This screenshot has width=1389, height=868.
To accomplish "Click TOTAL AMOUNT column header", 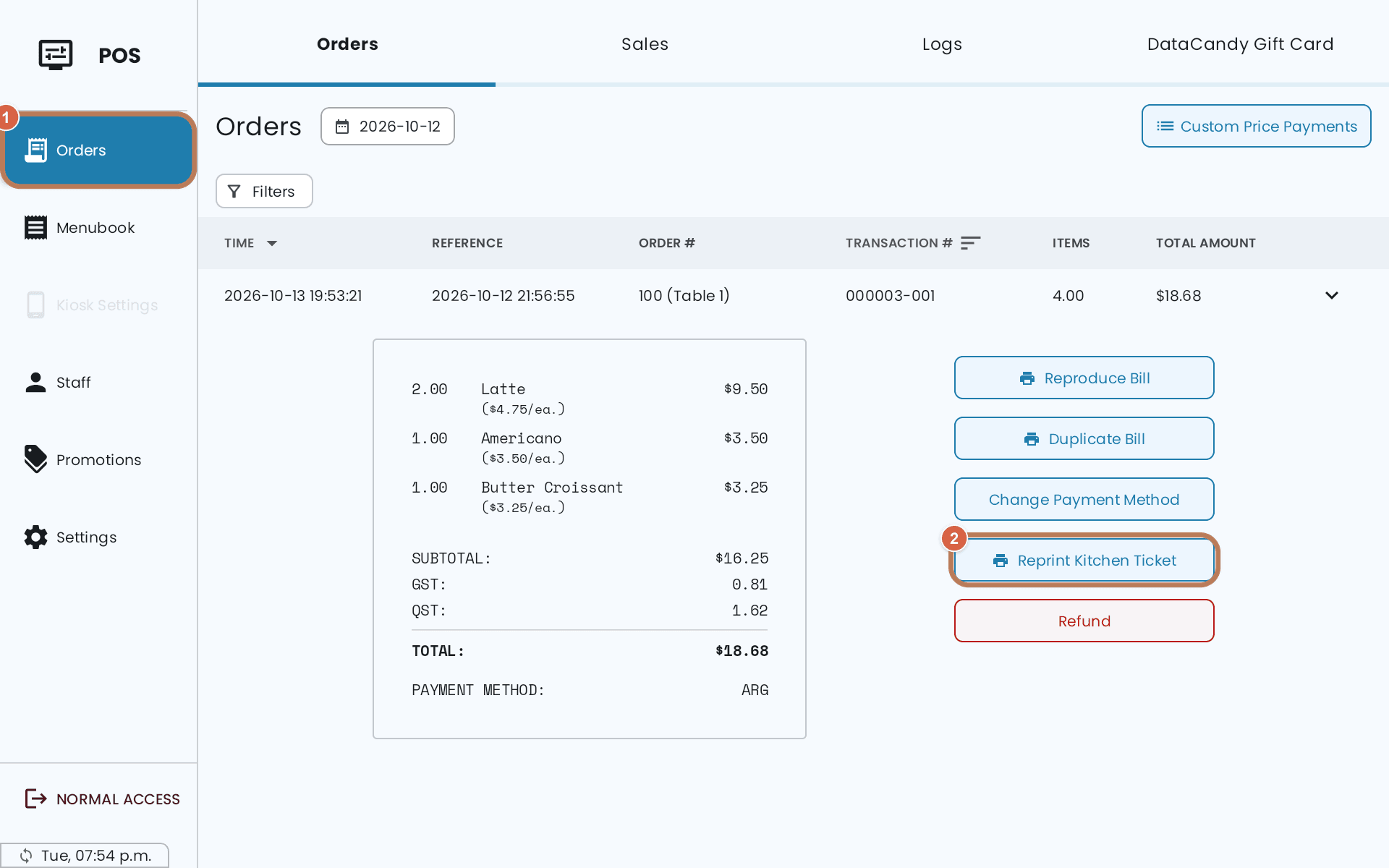I will tap(1205, 243).
